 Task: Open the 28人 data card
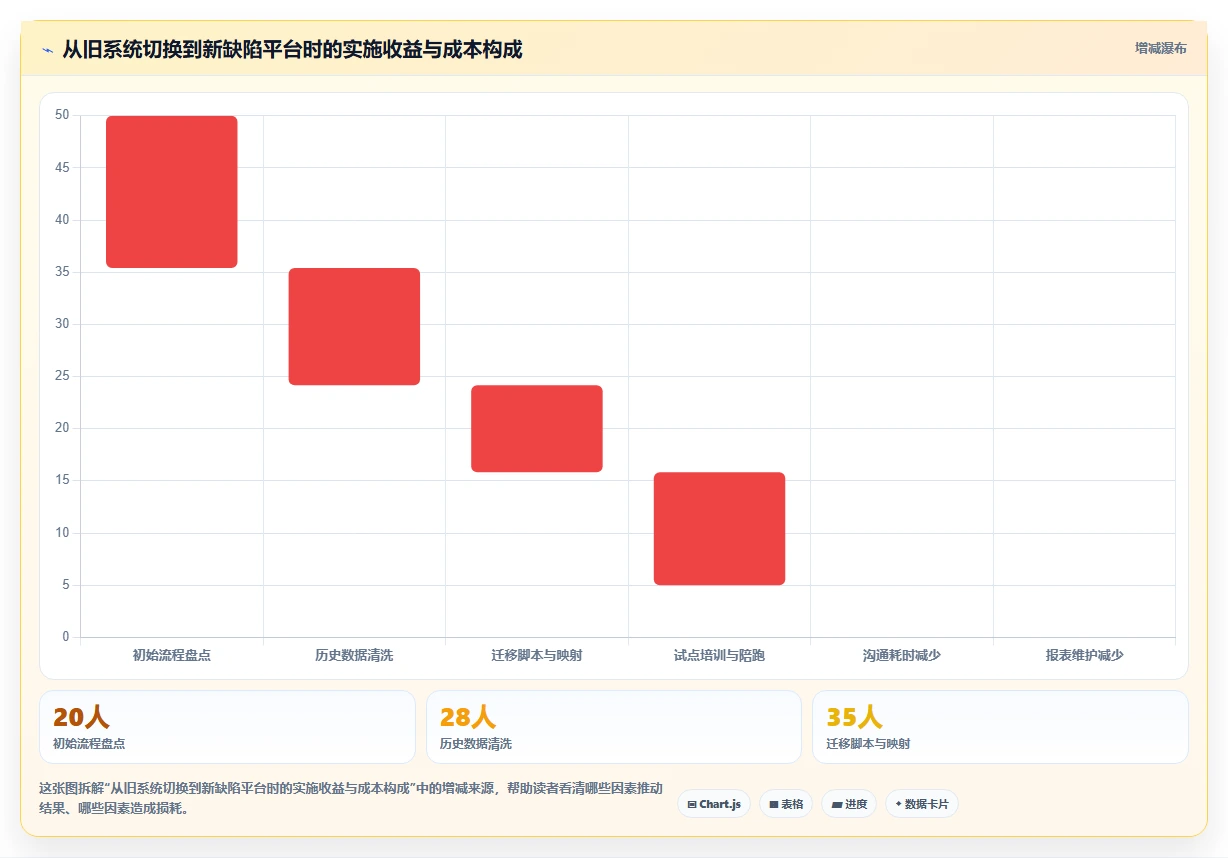click(x=614, y=727)
